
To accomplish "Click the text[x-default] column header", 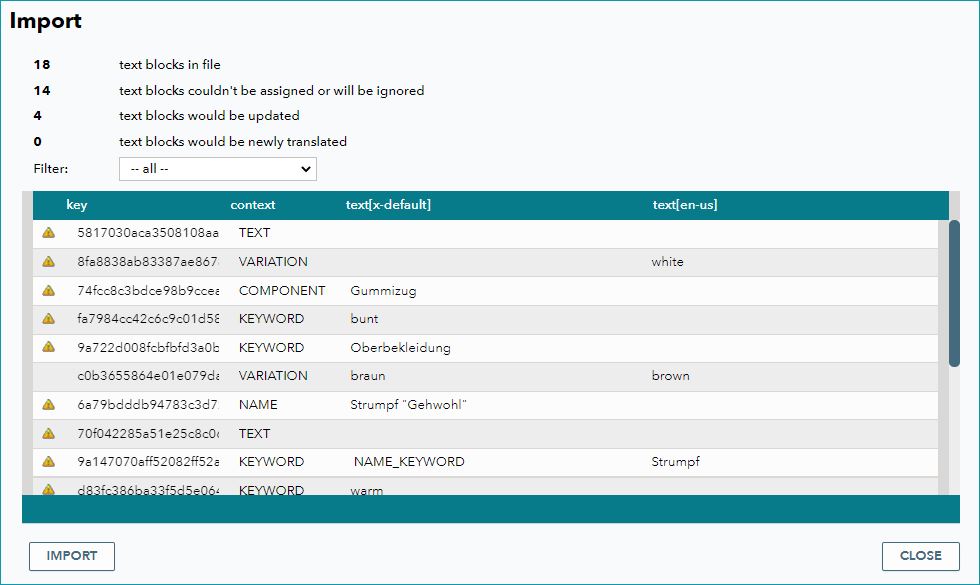I will click(388, 205).
